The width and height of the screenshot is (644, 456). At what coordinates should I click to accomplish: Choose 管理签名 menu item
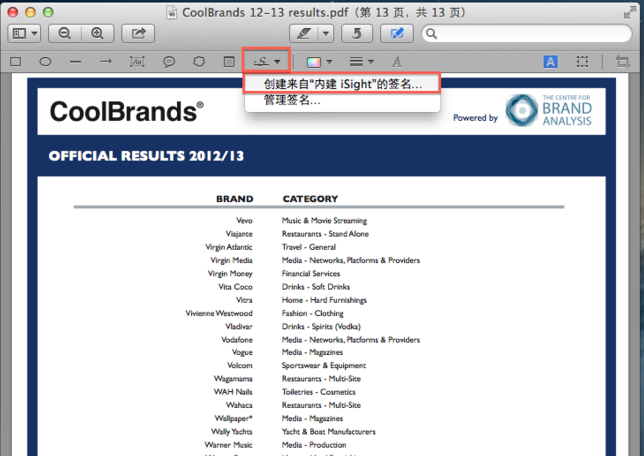point(342,100)
